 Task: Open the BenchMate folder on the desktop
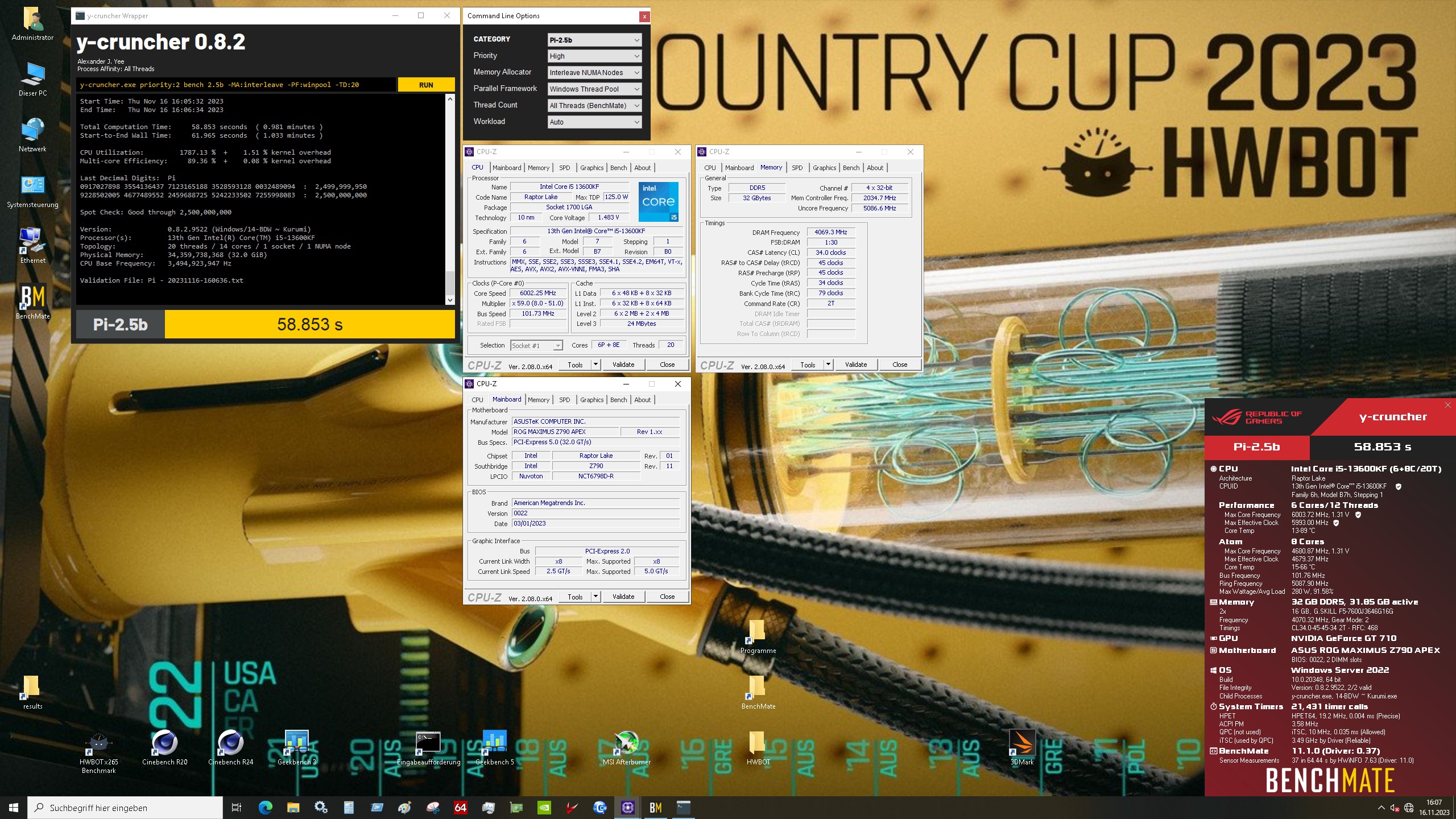pos(758,693)
